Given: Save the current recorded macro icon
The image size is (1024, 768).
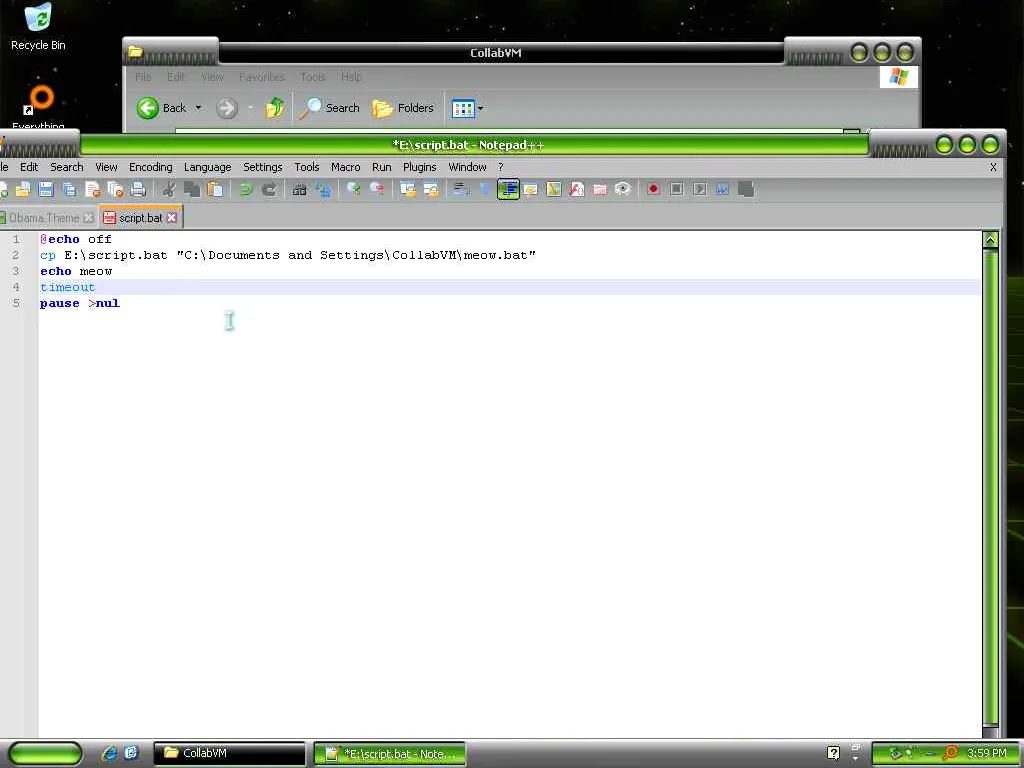Looking at the screenshot, I should pyautogui.click(x=746, y=189).
